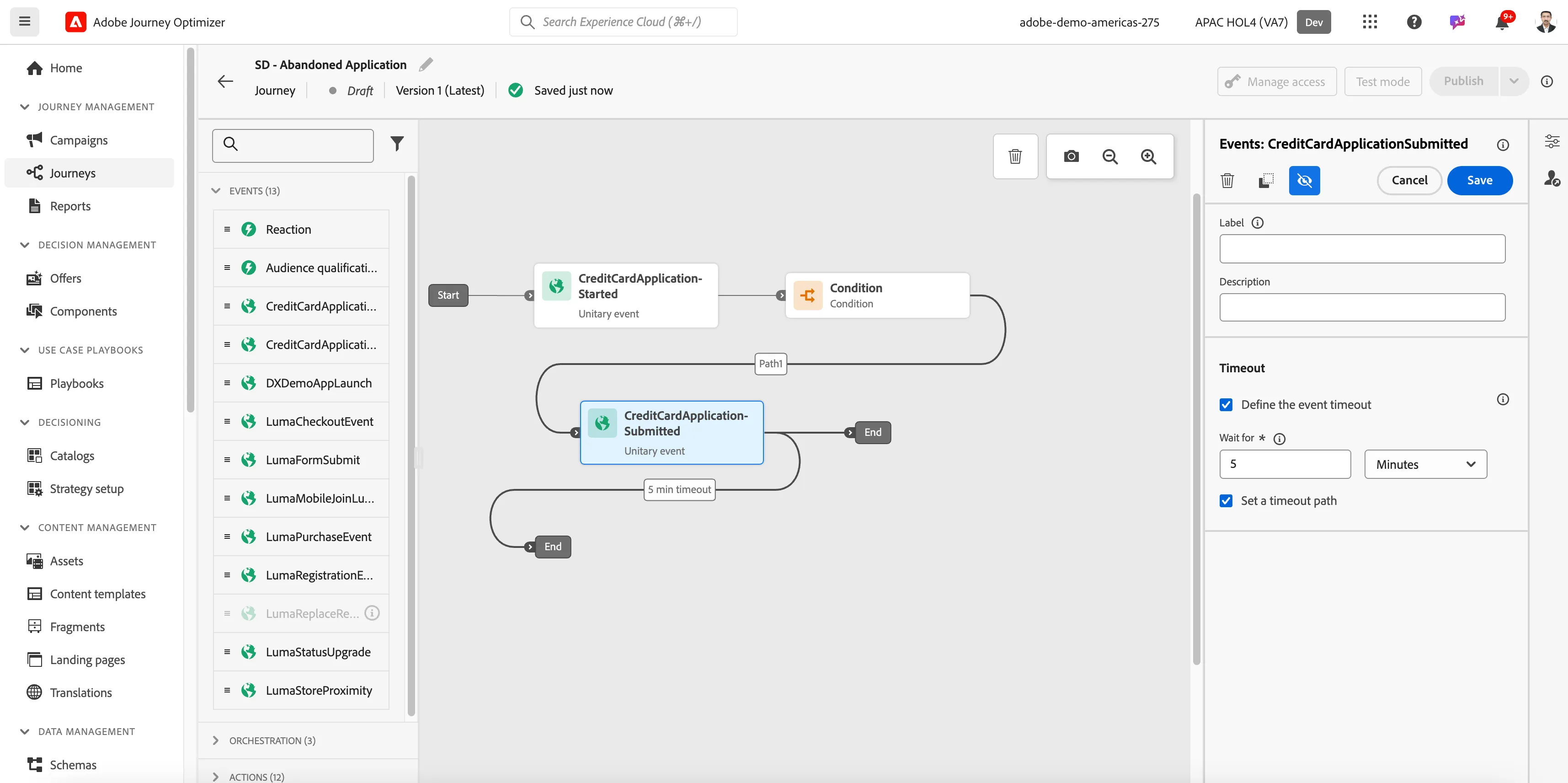Image resolution: width=1568 pixels, height=783 pixels.
Task: Open the journey properties sliders icon
Action: point(1552,141)
